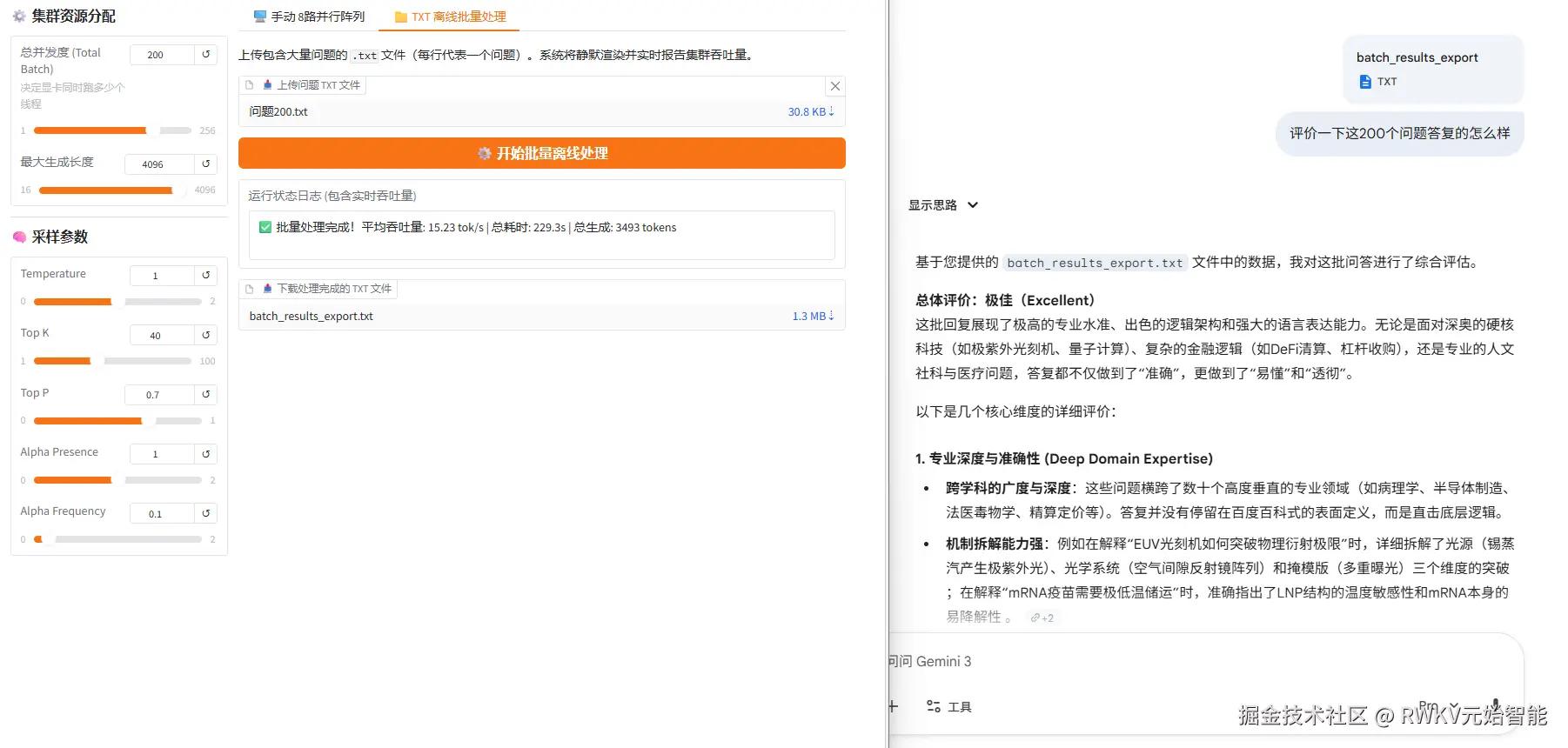Edit the Top K number field

[x=162, y=336]
